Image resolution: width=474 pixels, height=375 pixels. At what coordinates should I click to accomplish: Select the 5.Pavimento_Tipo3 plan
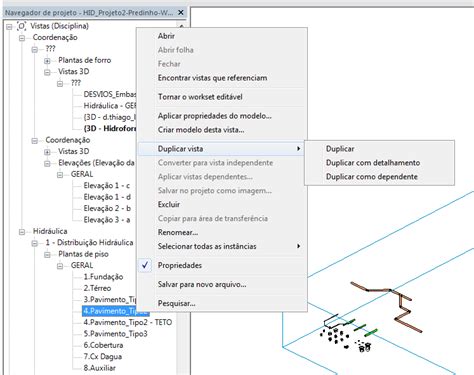click(115, 334)
